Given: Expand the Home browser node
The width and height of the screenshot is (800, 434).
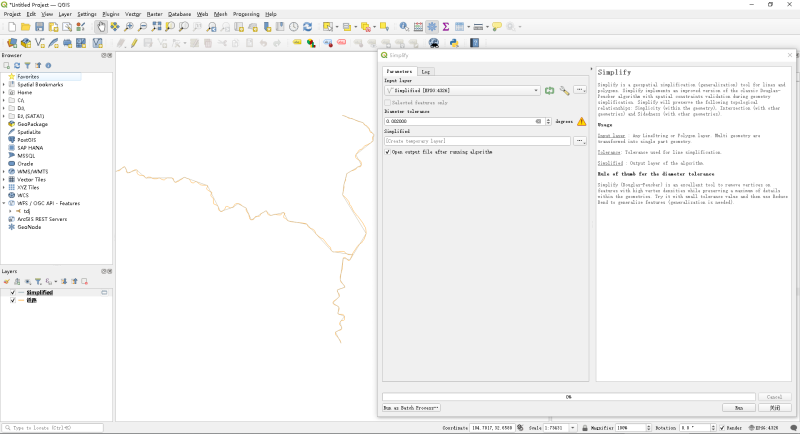Looking at the screenshot, I should pyautogui.click(x=4, y=92).
